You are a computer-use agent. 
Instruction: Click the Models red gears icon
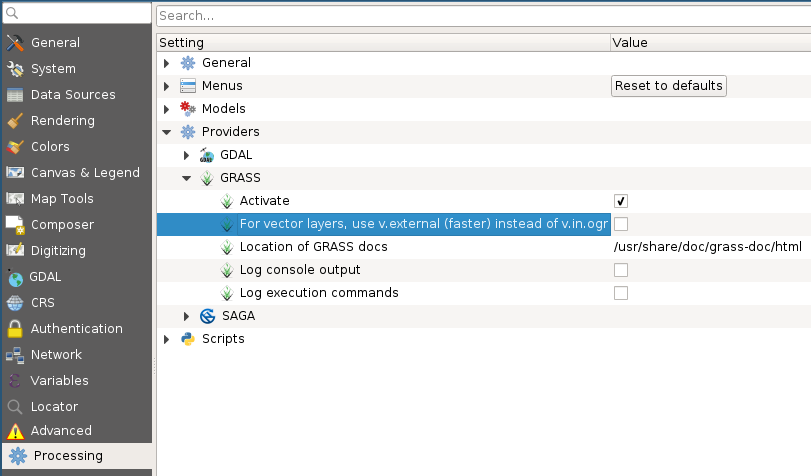tap(188, 109)
